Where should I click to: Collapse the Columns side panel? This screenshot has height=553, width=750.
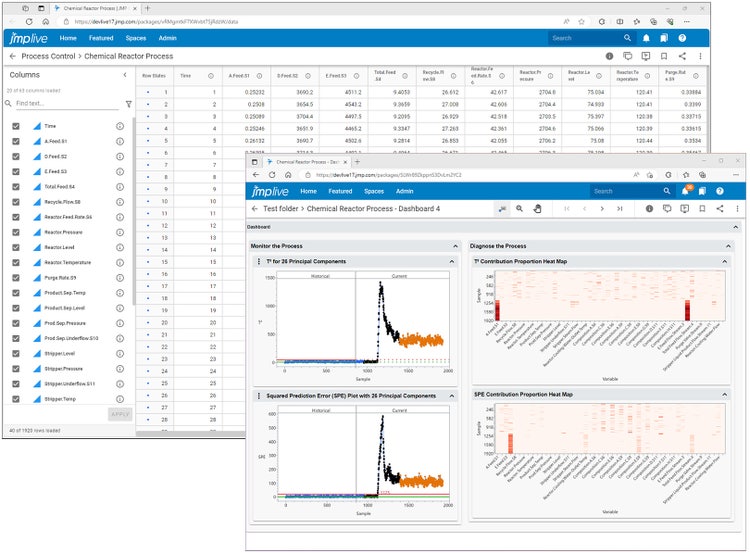[x=125, y=75]
